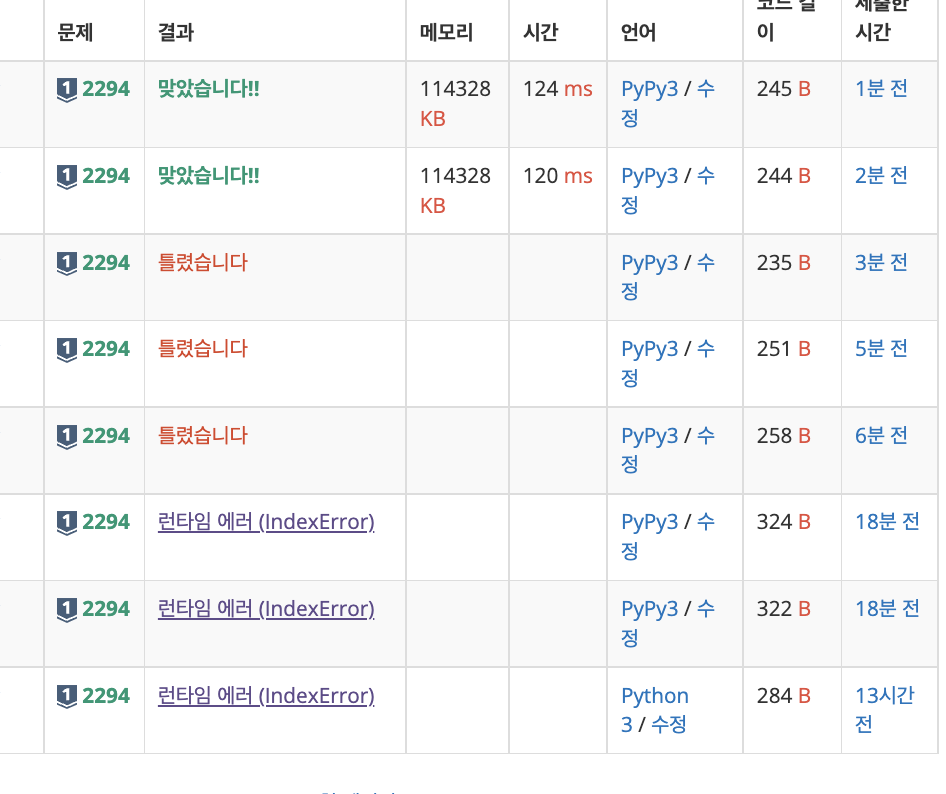Image resolution: width=946 pixels, height=794 pixels.
Task: Open 런타임 에러 (IndexError) details for the 322 B submission
Action: (x=266, y=609)
